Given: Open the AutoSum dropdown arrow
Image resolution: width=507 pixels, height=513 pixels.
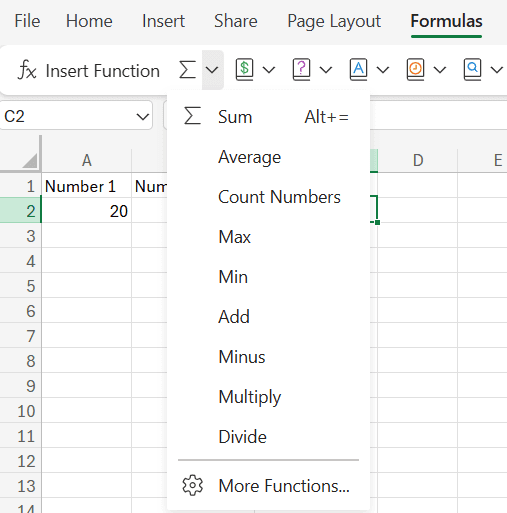Looking at the screenshot, I should click(212, 70).
